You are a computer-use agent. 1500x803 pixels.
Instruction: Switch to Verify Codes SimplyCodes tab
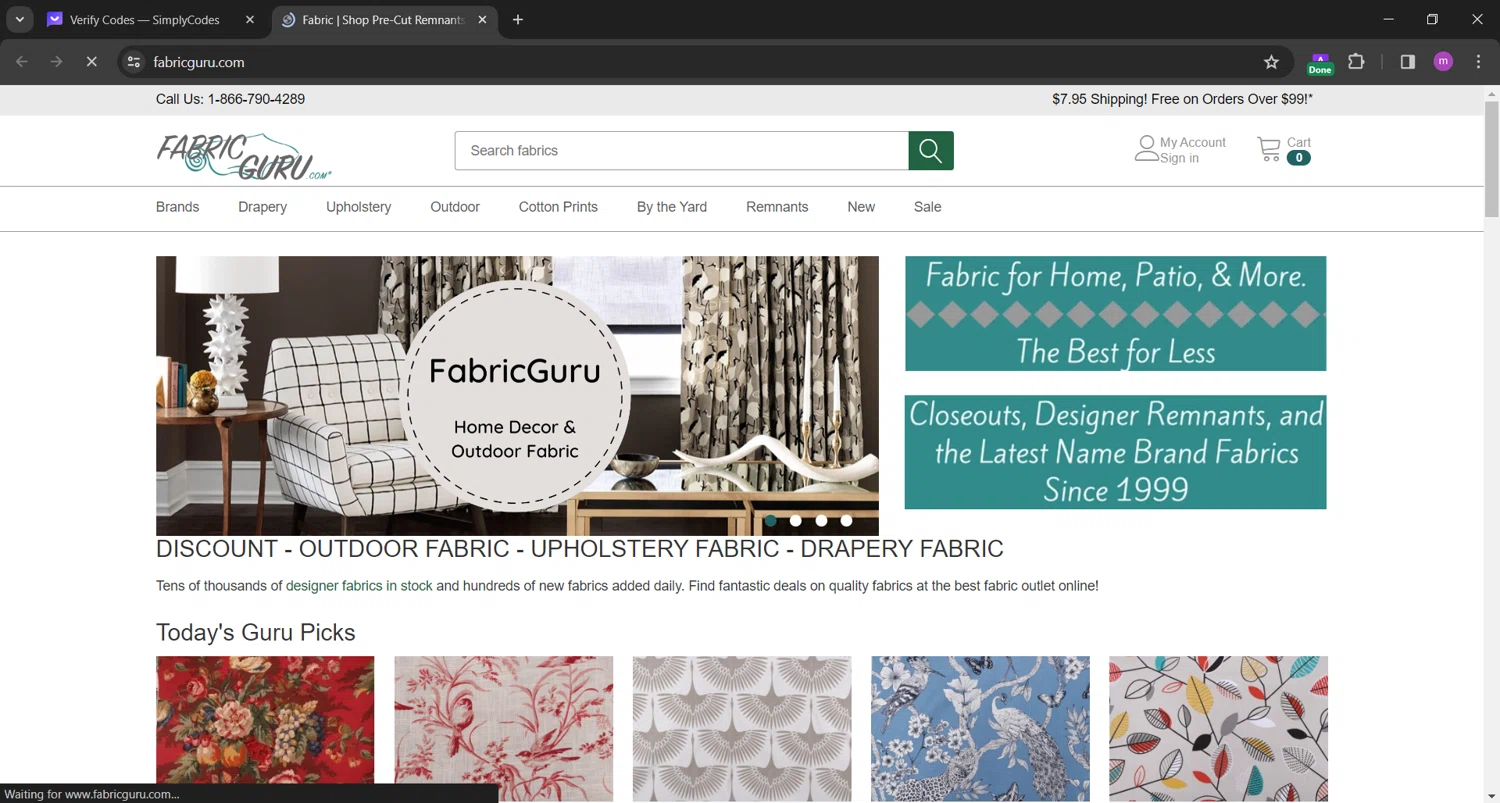(153, 20)
